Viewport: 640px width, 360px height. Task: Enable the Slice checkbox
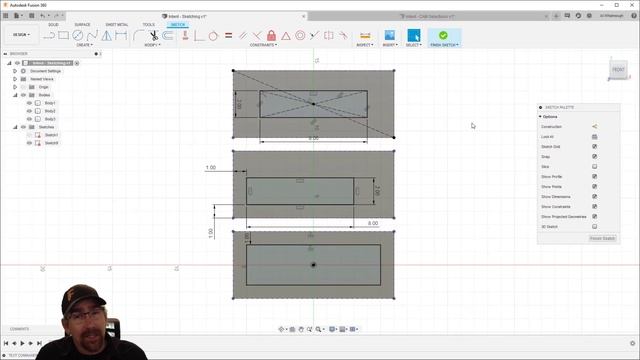click(x=594, y=167)
